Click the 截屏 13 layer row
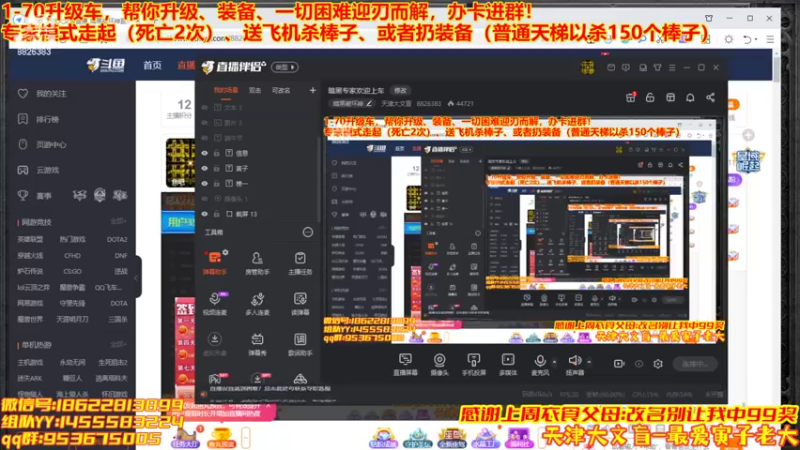This screenshot has width=800, height=450. [258, 214]
